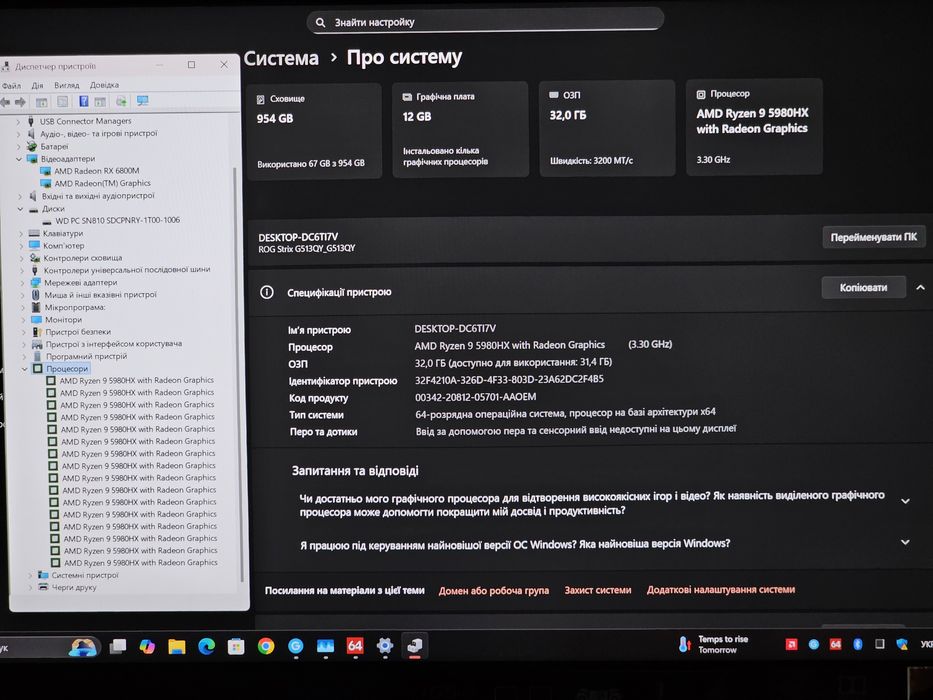Click the Bluetooth icon in system tray
The height and width of the screenshot is (700, 933).
(x=857, y=644)
